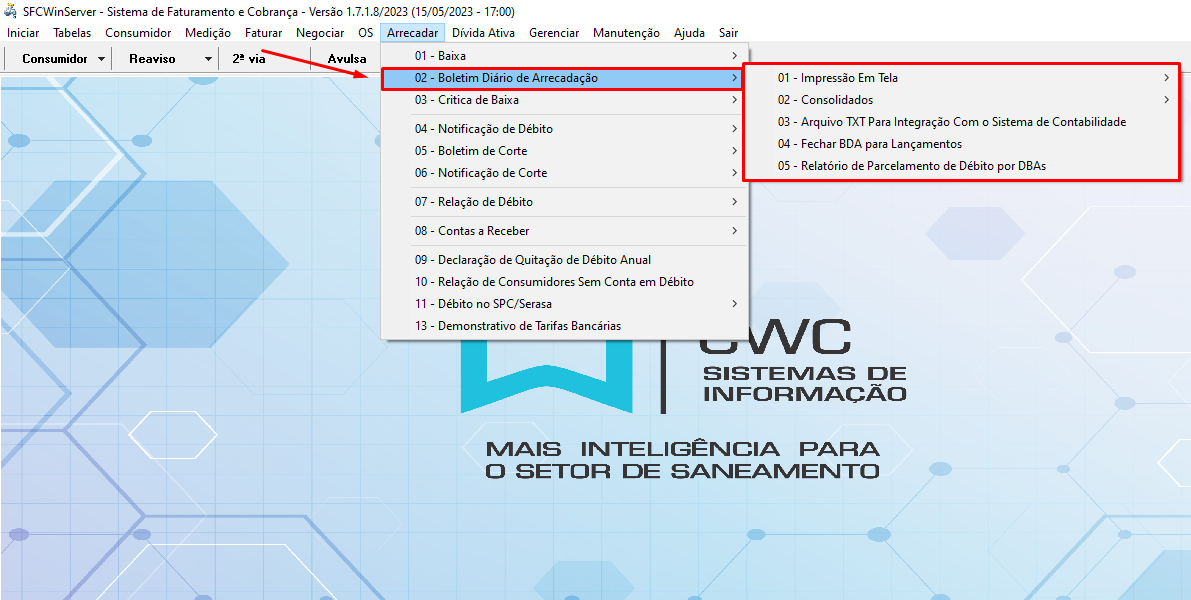1191x600 pixels.
Task: Open the Dívida Ativa menu
Action: pos(483,33)
